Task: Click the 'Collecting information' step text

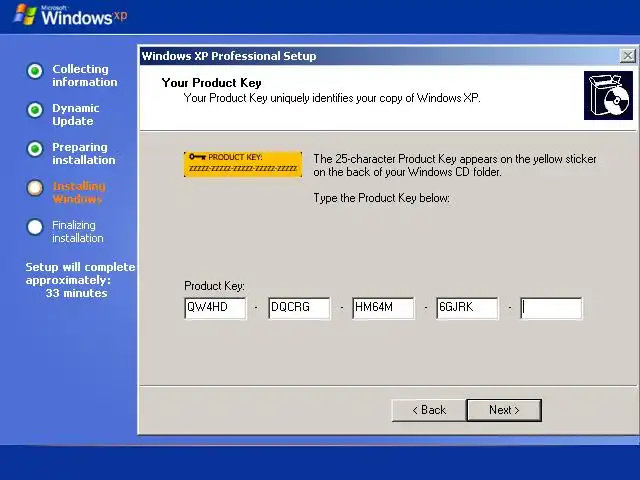Action: pyautogui.click(x=84, y=76)
